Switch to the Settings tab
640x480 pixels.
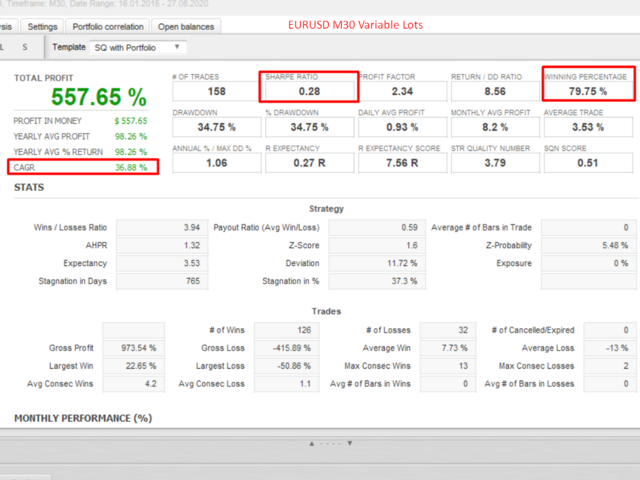[x=42, y=26]
